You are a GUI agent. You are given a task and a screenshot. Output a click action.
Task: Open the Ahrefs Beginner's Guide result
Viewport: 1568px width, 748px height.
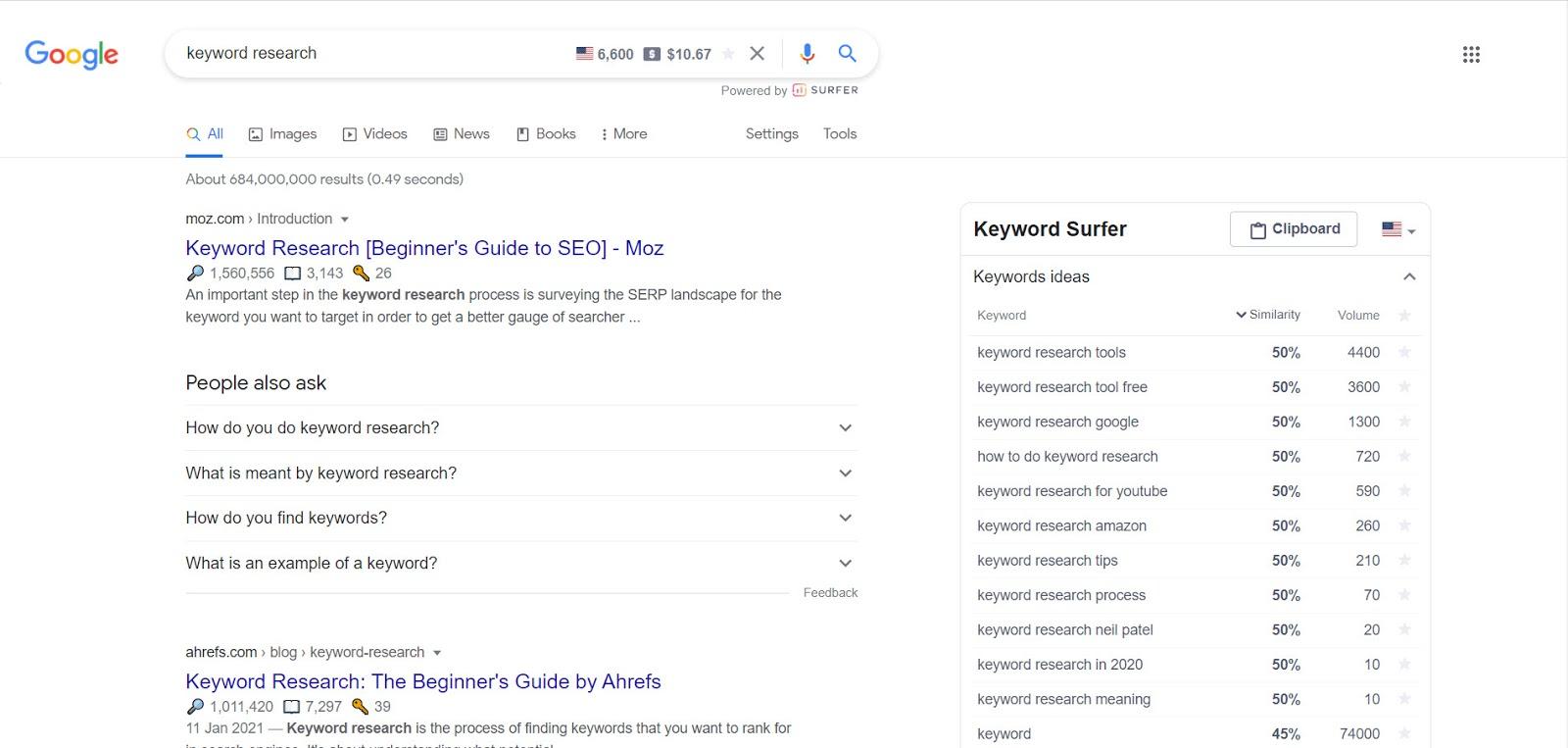point(423,681)
